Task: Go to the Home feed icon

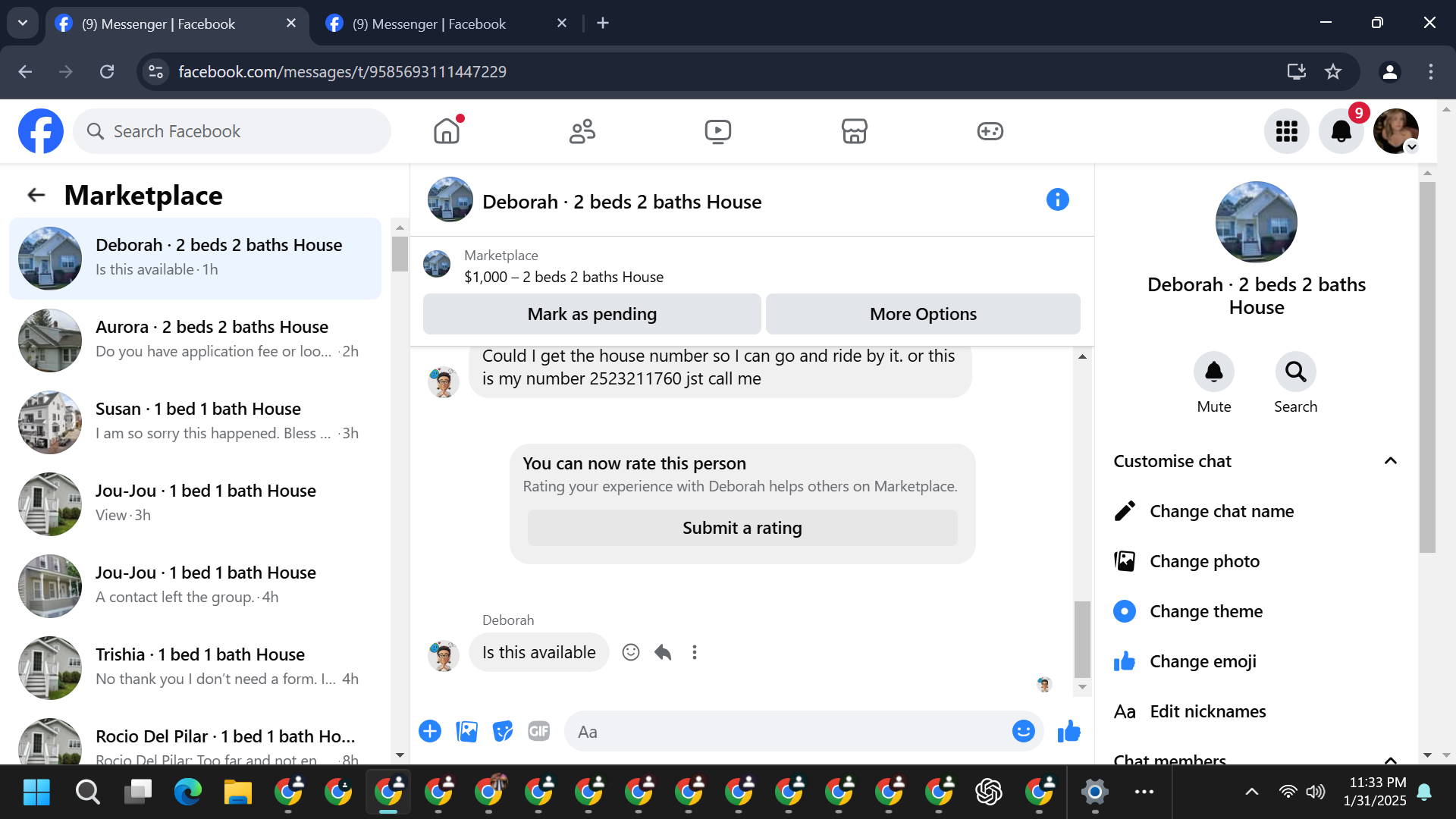Action: (x=447, y=131)
